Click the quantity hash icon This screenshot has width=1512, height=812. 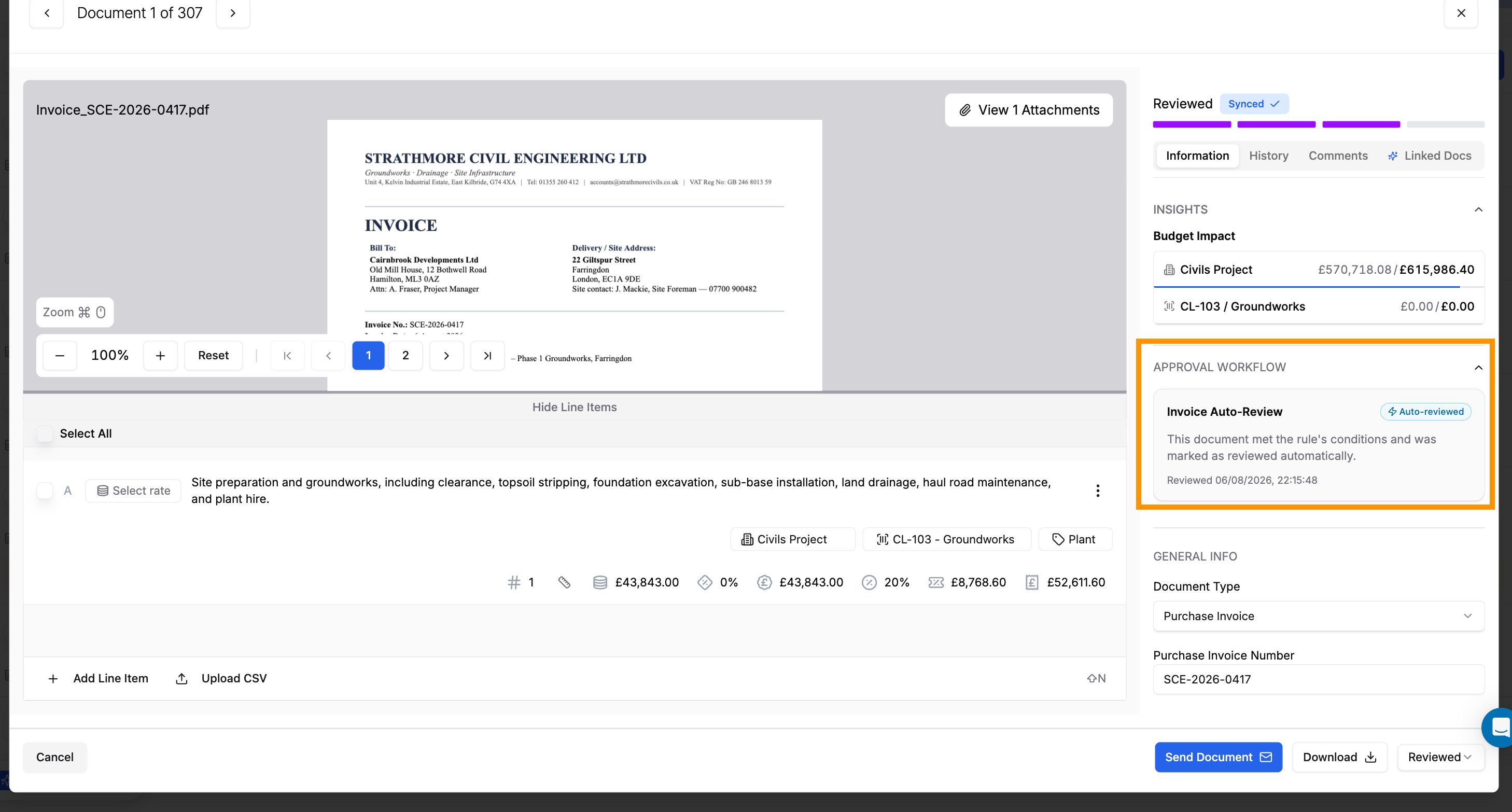tap(514, 582)
